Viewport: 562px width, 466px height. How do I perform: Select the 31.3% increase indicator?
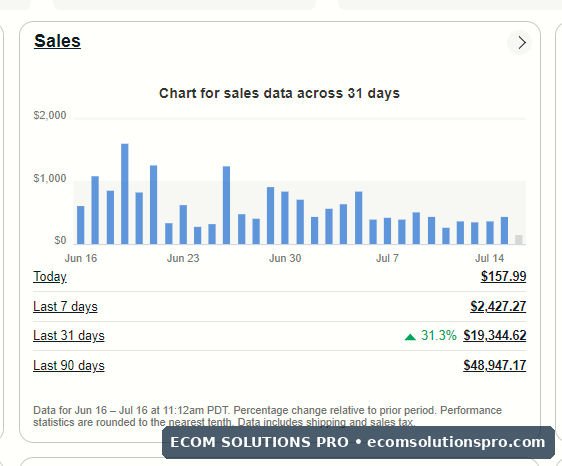click(x=439, y=336)
